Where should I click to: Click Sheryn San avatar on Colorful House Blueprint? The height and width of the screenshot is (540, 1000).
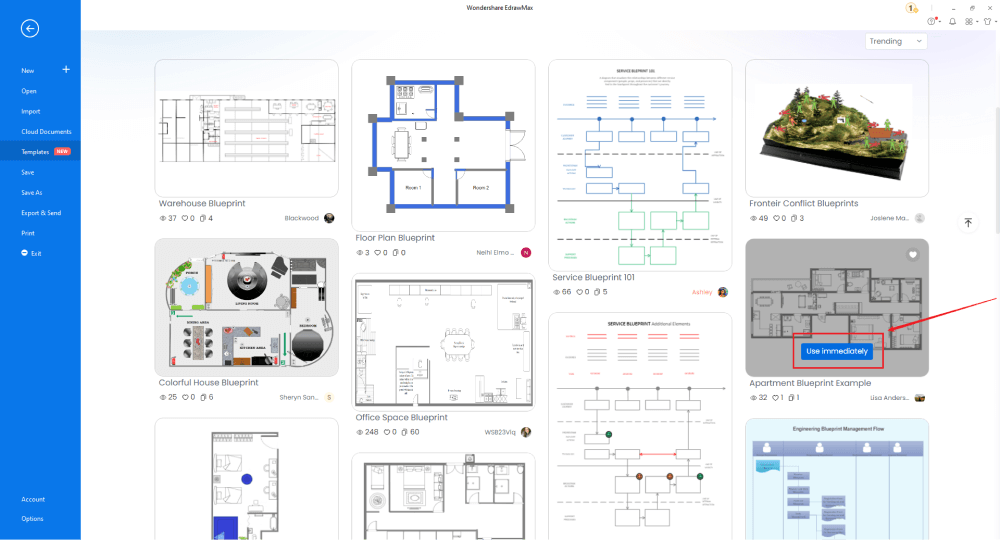(x=329, y=397)
